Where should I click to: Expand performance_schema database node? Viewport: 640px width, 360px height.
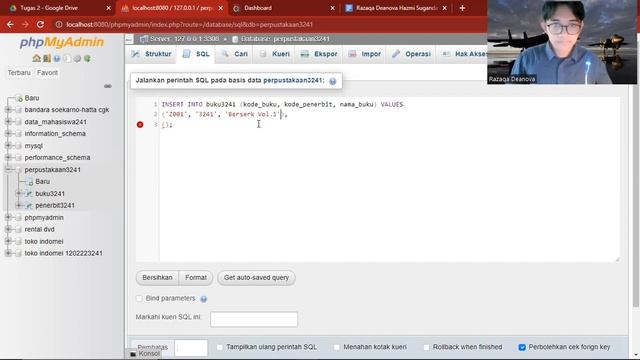(x=8, y=158)
